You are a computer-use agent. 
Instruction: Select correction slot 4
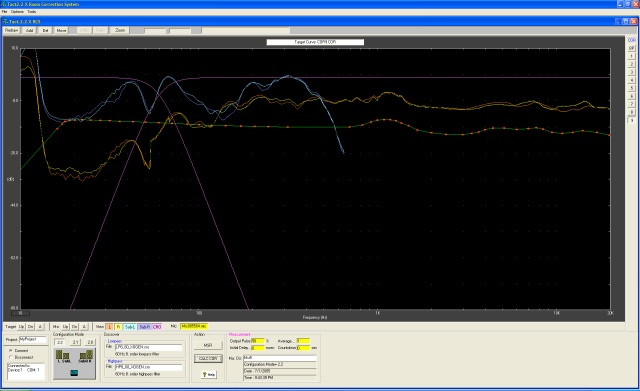coord(631,80)
